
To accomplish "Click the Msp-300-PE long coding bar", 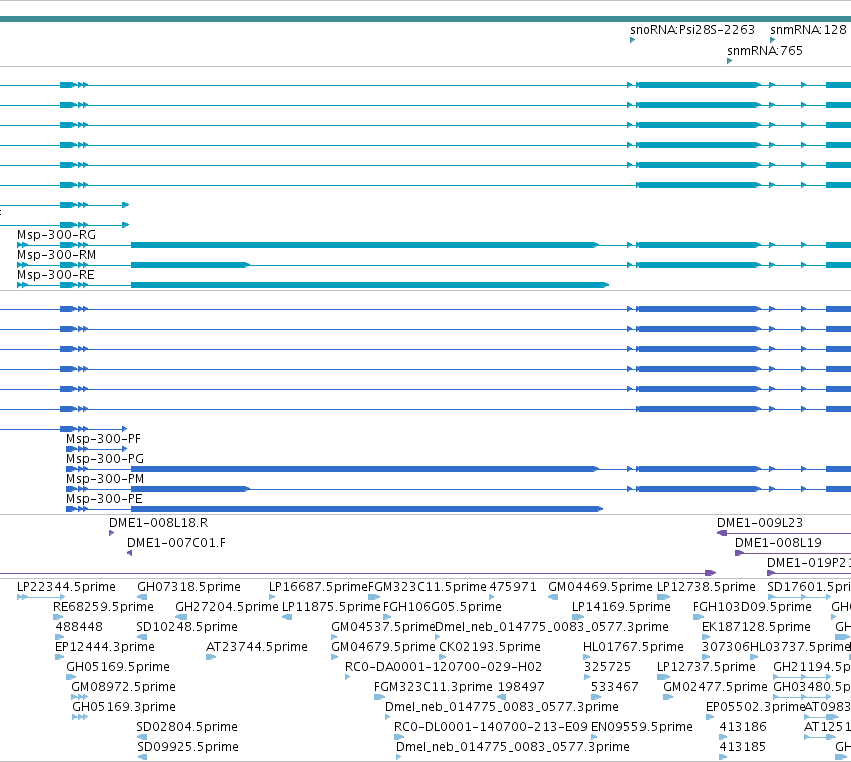I will point(367,509).
